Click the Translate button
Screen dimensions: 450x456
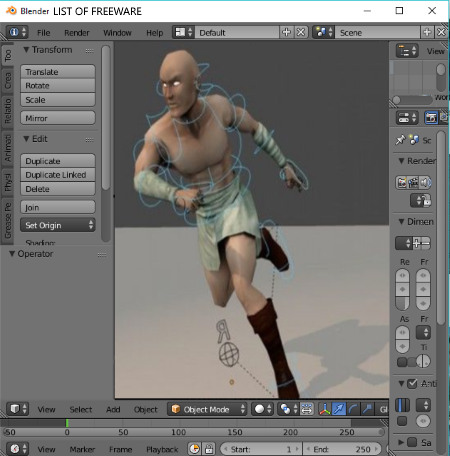click(x=58, y=72)
